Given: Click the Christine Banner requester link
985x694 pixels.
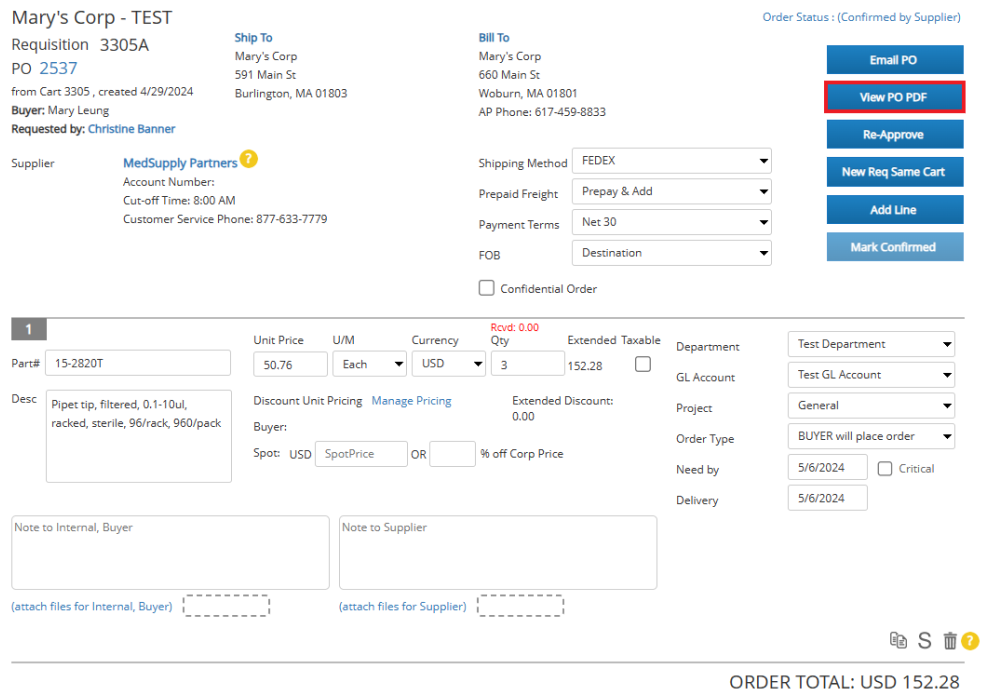Looking at the screenshot, I should 131,128.
